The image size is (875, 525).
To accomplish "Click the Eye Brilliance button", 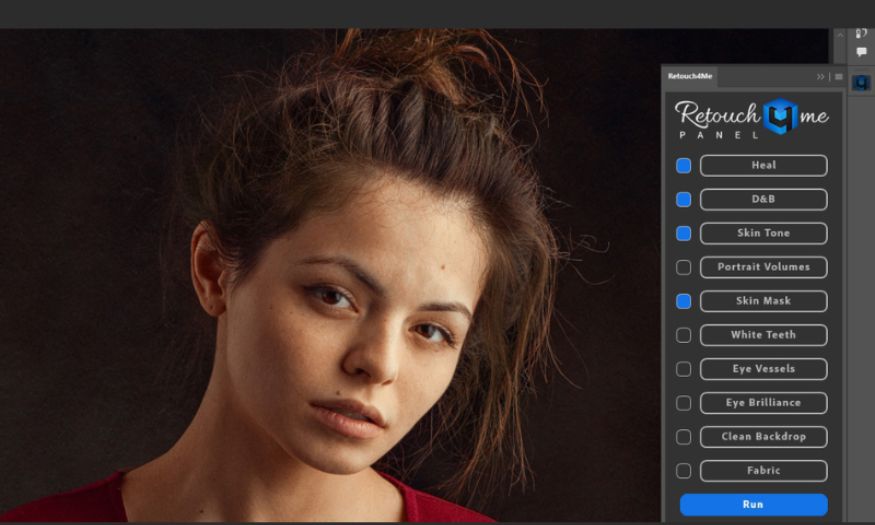I will click(763, 403).
